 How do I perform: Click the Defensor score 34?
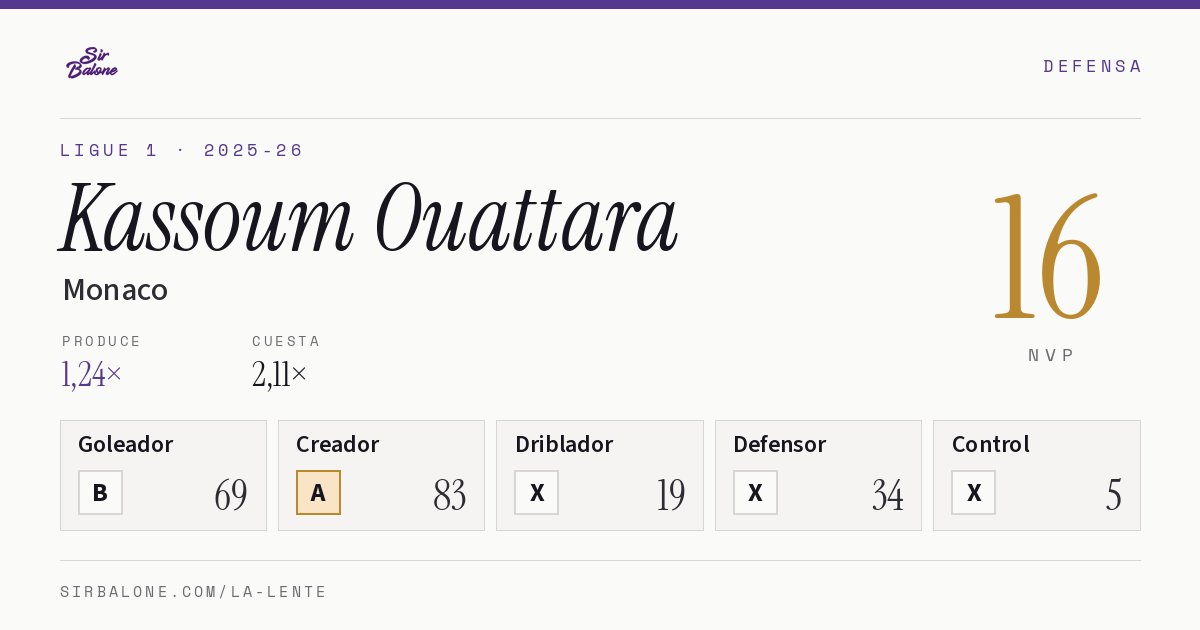[x=888, y=495]
